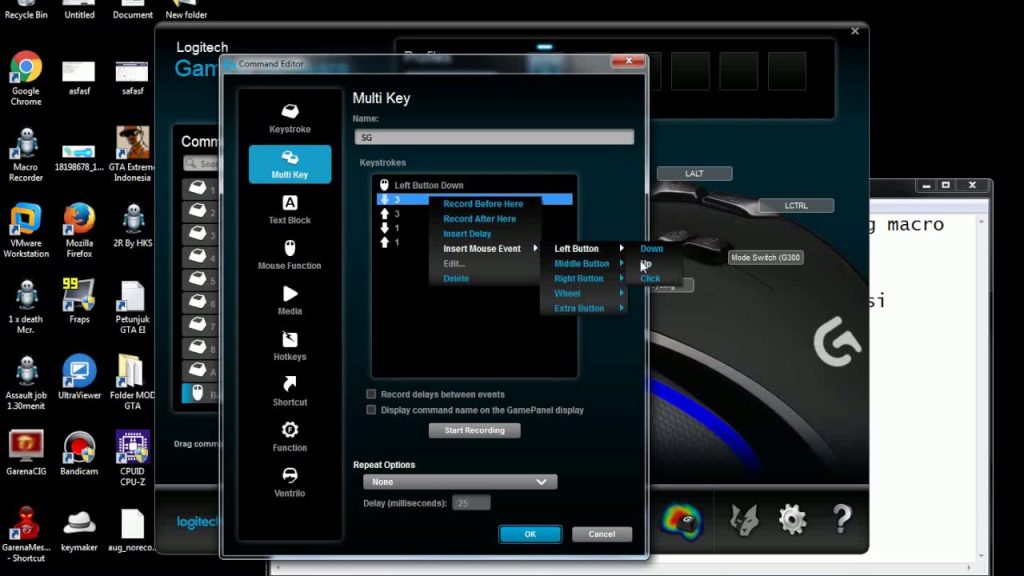Open the Hotkeys command category
Viewport: 1024px width, 576px height.
pos(289,348)
